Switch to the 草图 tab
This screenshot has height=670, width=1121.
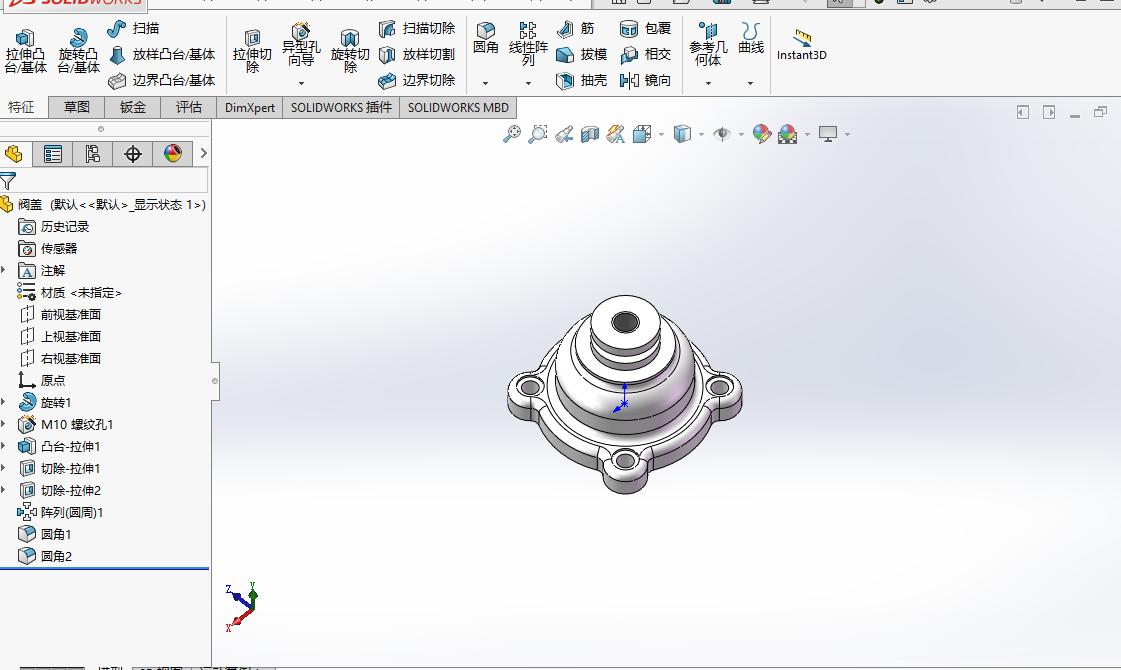(77, 108)
